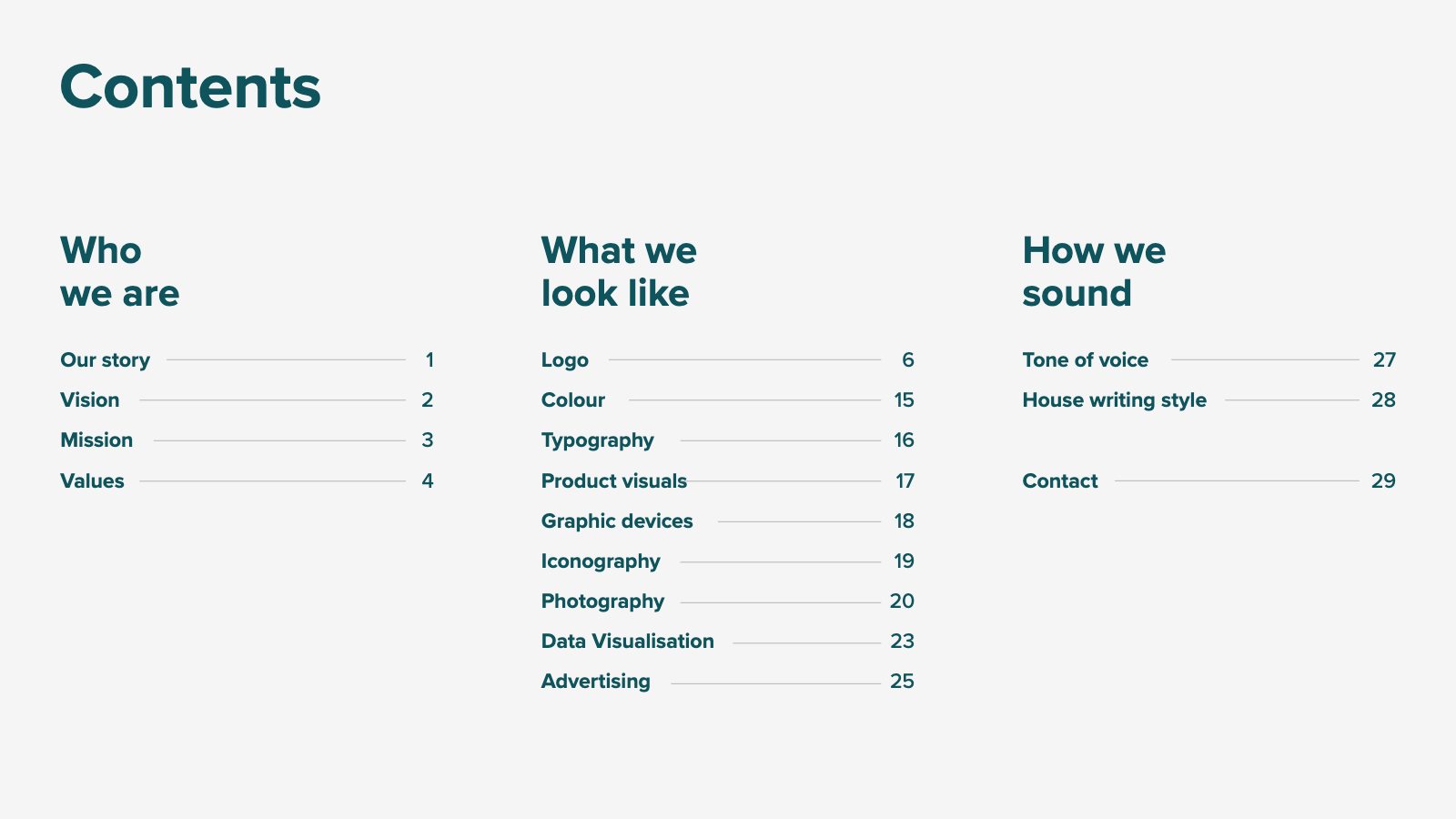
Task: Open the Photography contents entry
Action: coord(728,602)
